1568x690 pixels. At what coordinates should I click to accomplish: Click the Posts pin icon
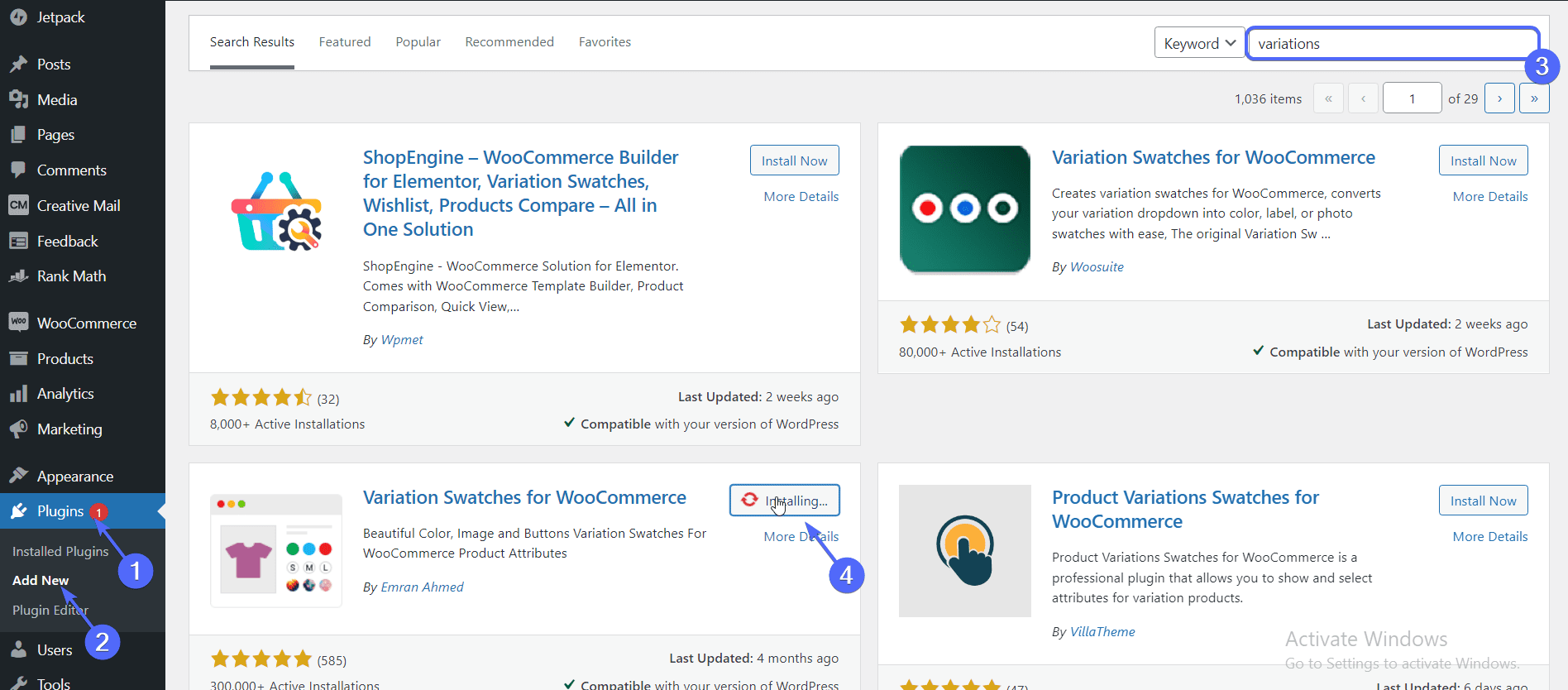pyautogui.click(x=18, y=65)
